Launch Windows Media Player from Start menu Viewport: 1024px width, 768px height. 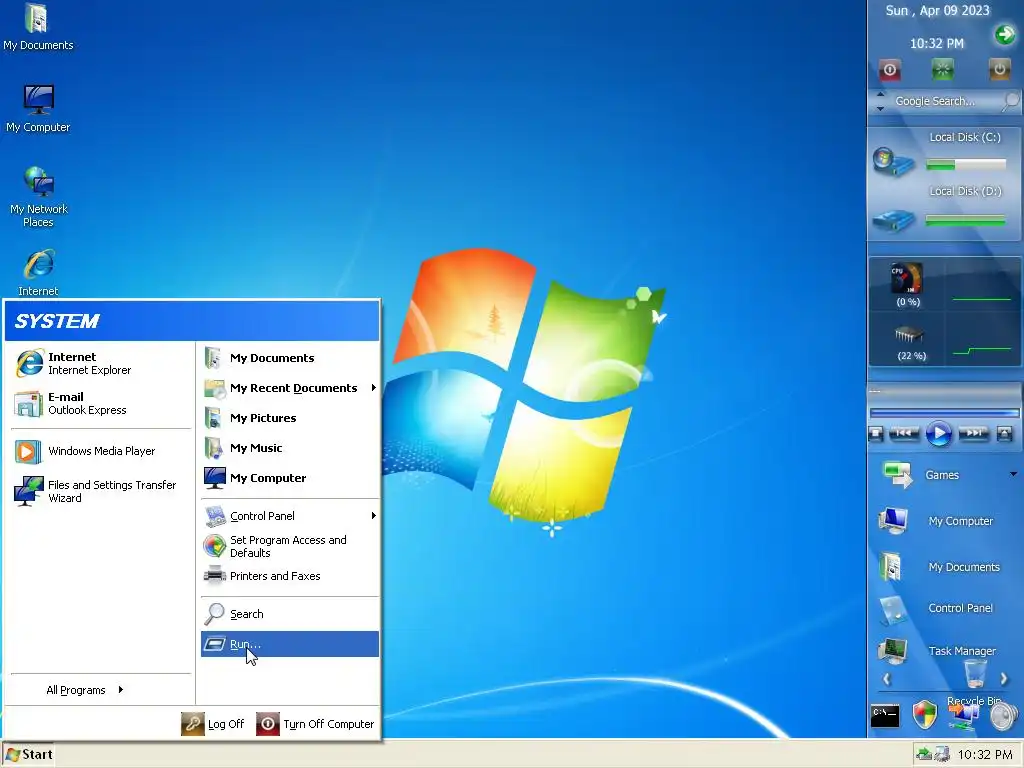tap(101, 451)
